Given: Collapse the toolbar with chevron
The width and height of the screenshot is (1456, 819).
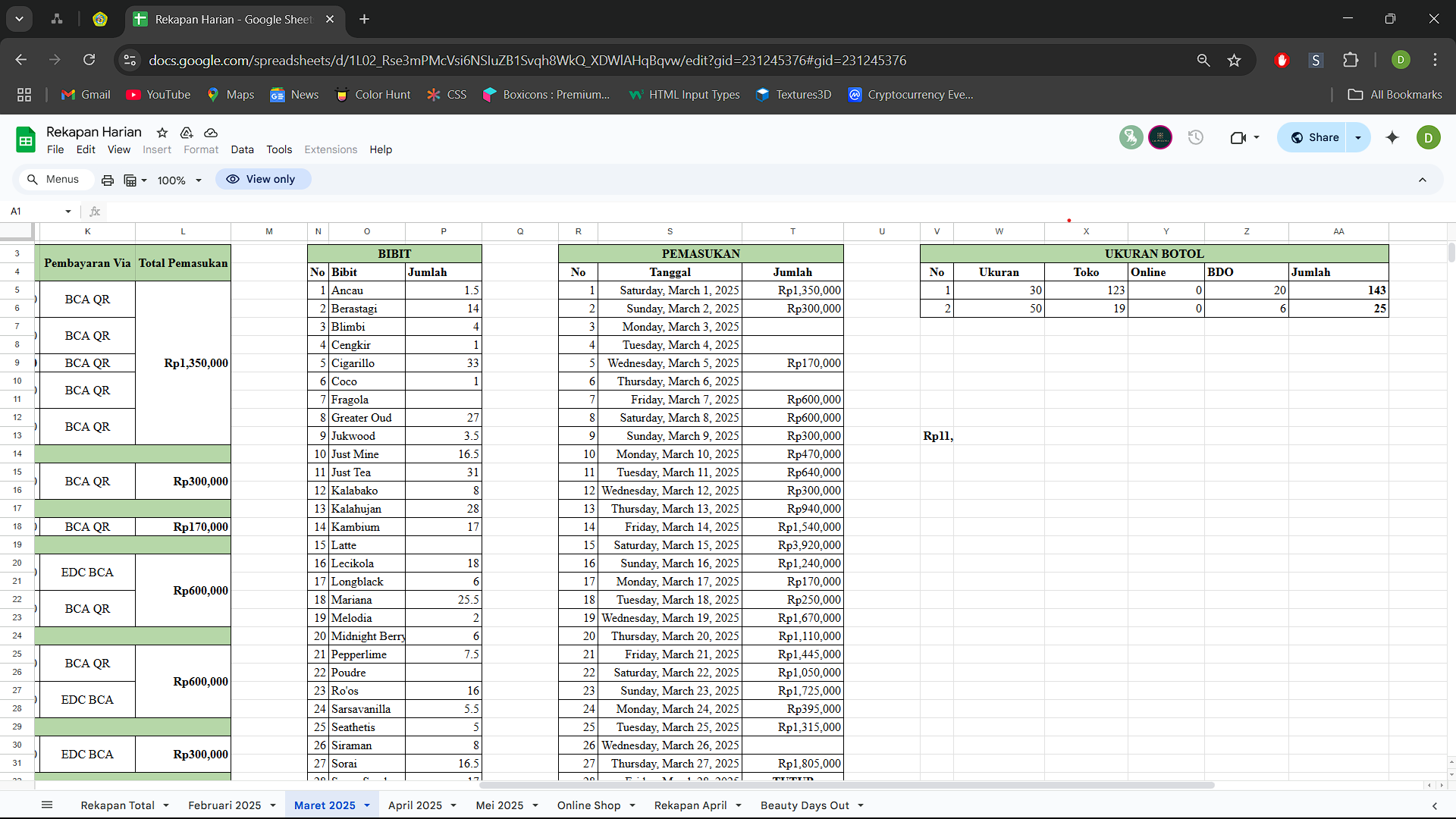Looking at the screenshot, I should [x=1423, y=180].
